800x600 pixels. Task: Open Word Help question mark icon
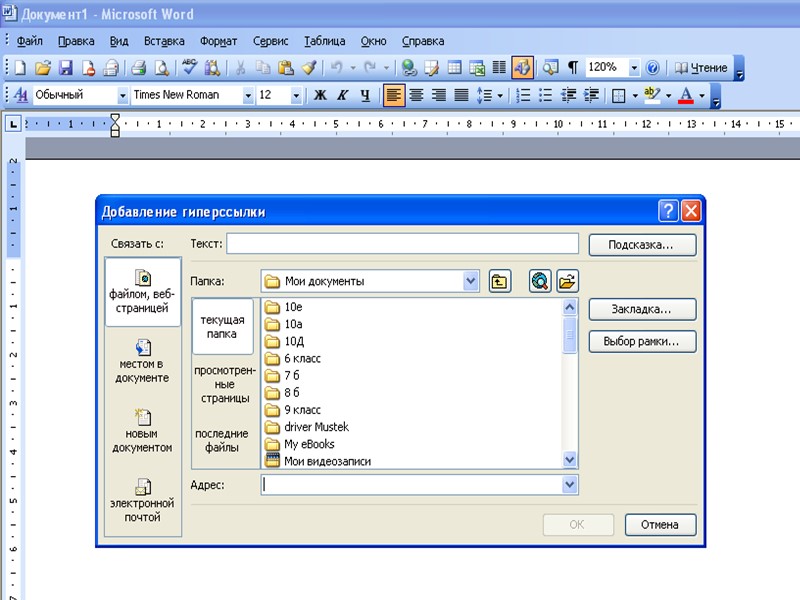653,67
